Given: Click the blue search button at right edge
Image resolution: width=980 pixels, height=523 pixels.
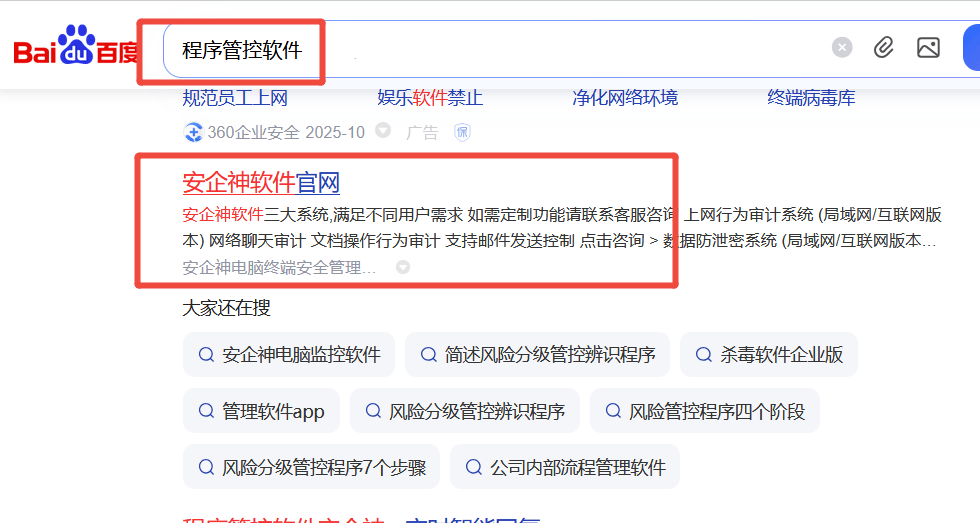Looking at the screenshot, I should point(970,48).
